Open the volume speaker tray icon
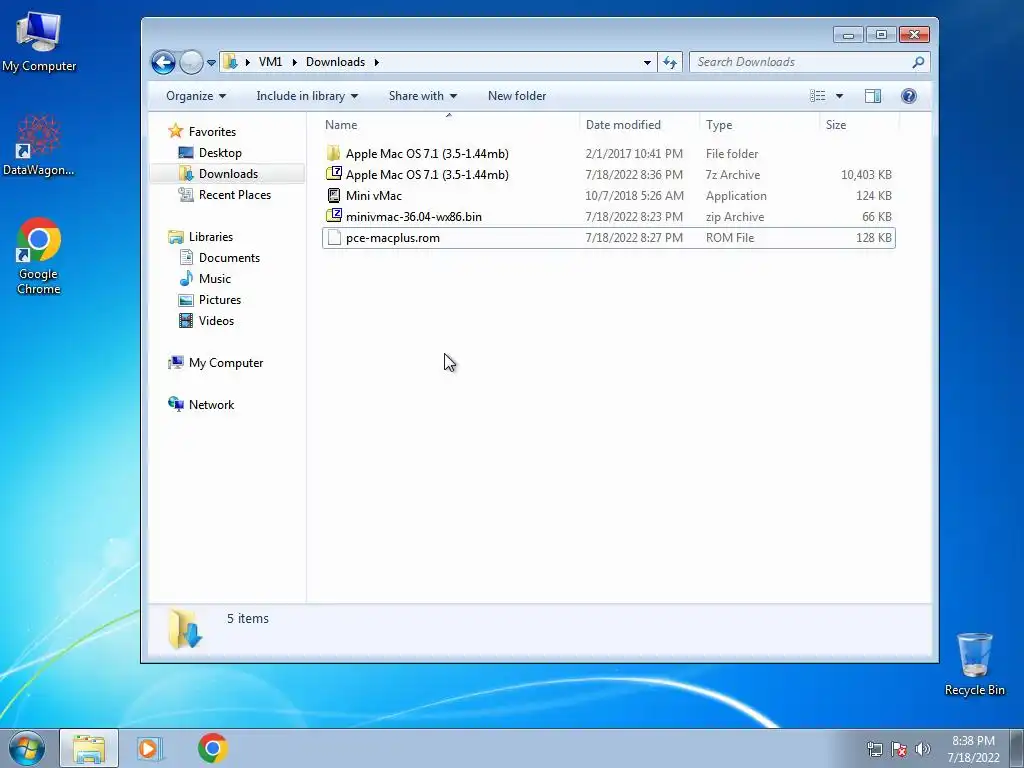Viewport: 1024px width, 768px height. click(922, 749)
